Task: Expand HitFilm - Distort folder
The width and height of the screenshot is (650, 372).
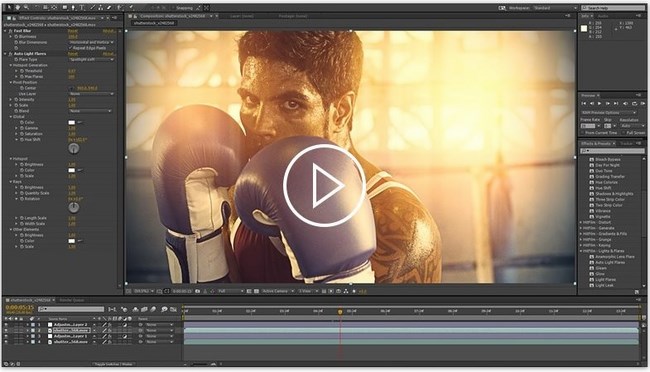Action: pyautogui.click(x=581, y=222)
